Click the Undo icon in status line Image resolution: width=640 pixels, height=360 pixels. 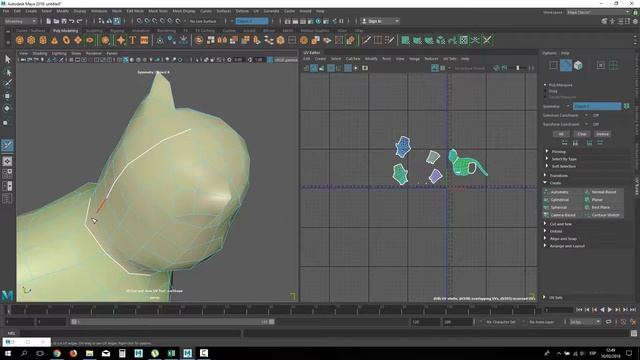[x=71, y=21]
